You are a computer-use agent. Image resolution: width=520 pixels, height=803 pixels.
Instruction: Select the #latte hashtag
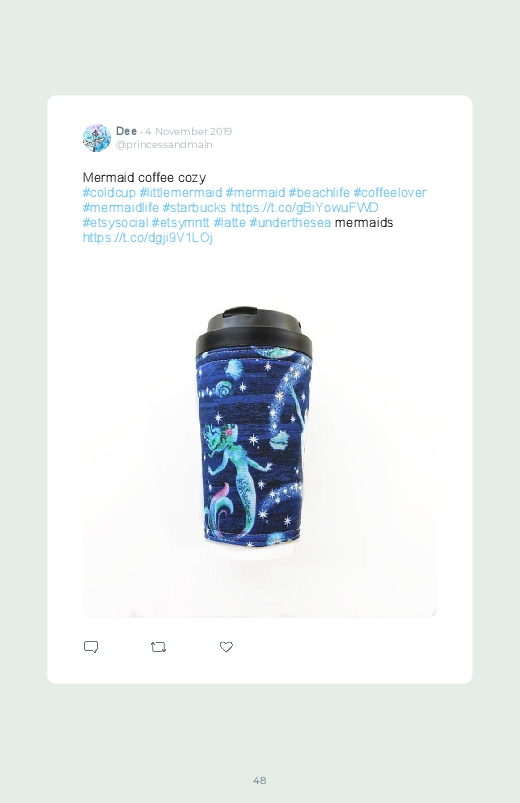[230, 223]
